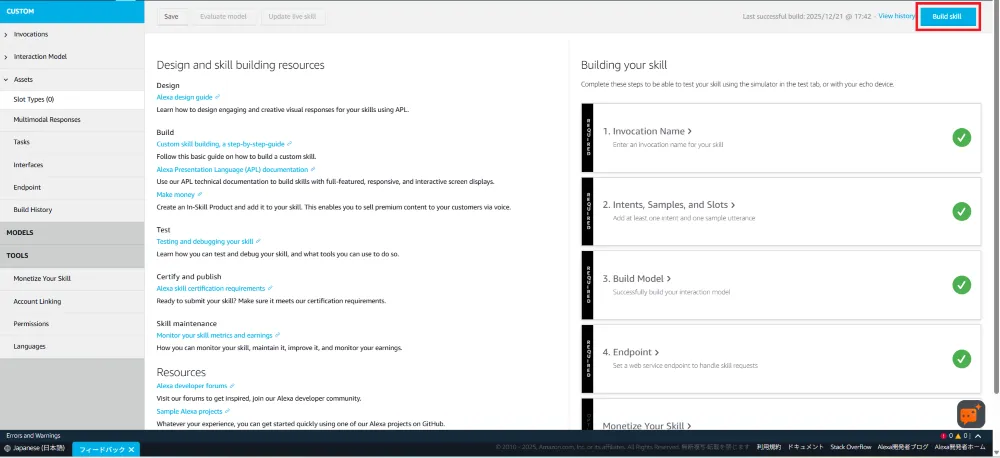
Task: Click the orange chat assistant icon
Action: tap(970, 413)
